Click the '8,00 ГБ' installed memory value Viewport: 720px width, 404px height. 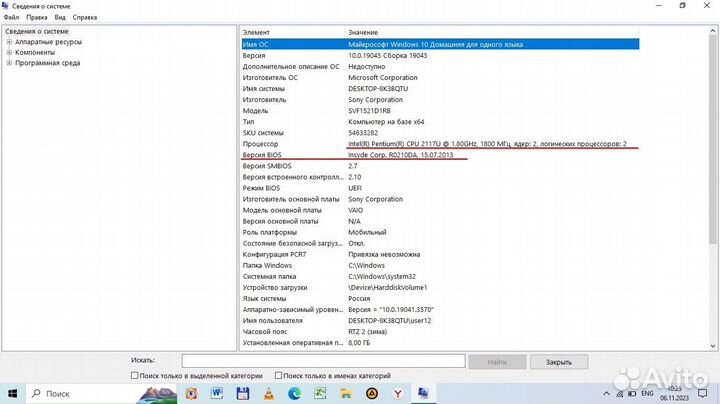point(359,342)
